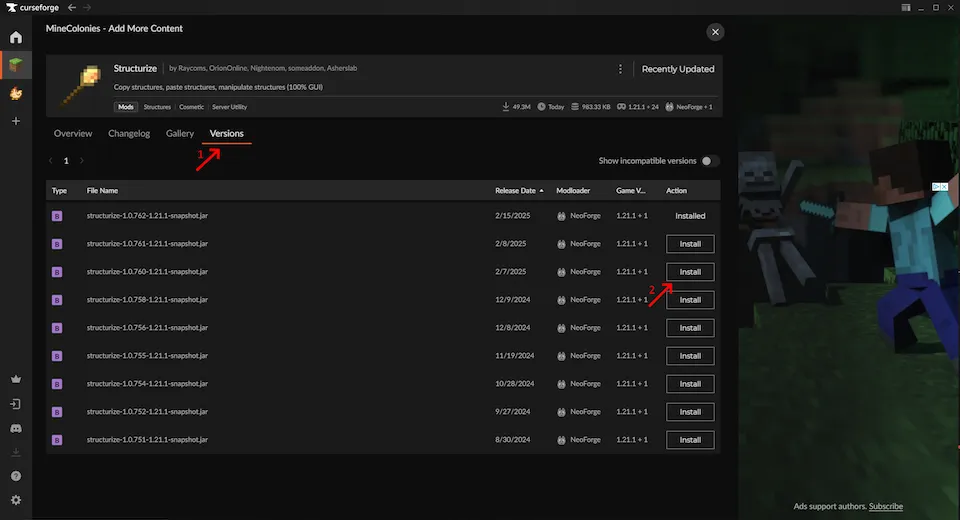Click the 2/15/2025 release date cell
This screenshot has height=520, width=960.
pos(512,216)
